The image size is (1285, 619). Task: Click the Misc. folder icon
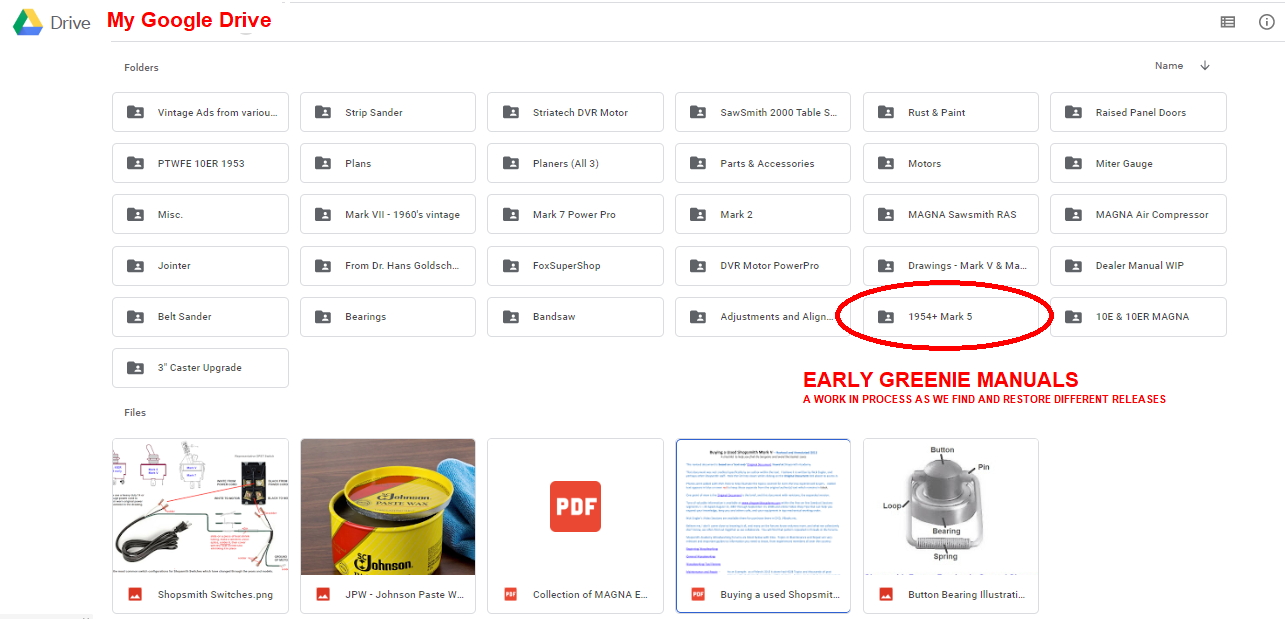[135, 214]
